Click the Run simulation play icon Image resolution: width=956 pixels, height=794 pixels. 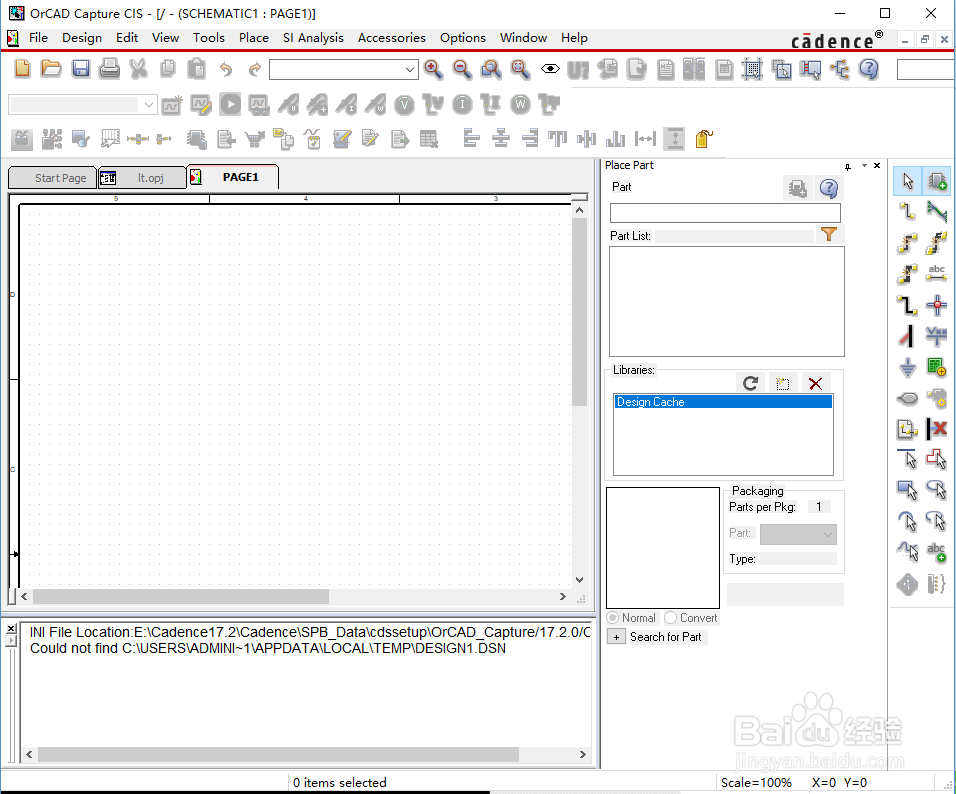(230, 104)
